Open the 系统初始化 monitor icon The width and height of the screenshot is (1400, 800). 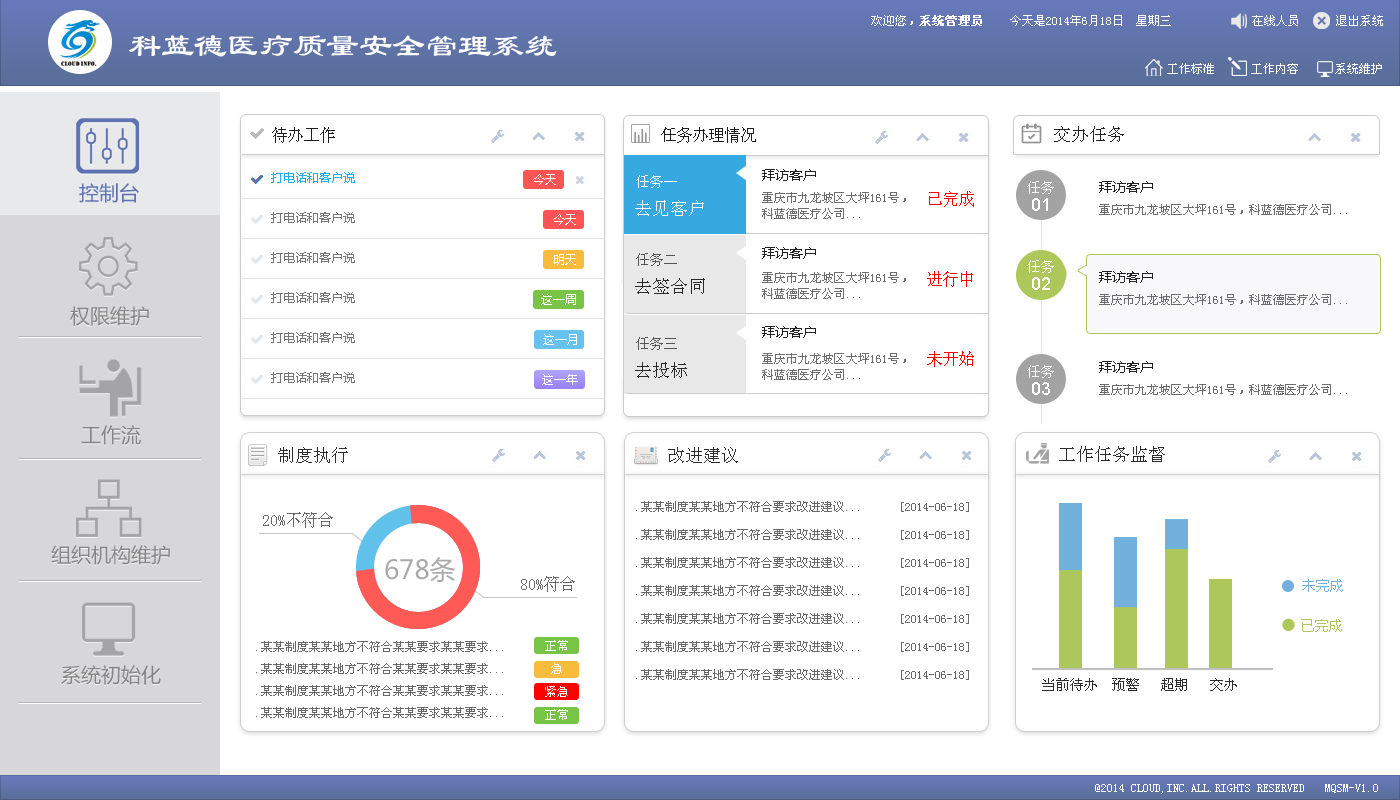point(108,628)
